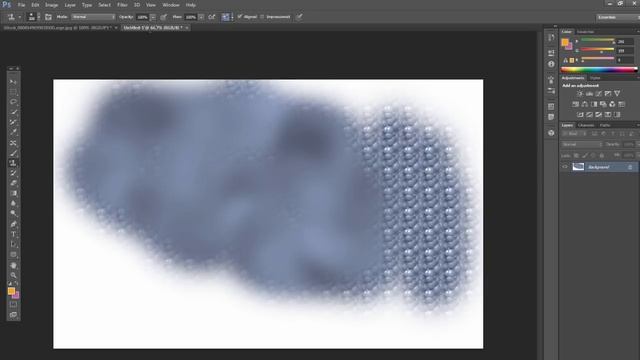Select the active Pattern Stamp tool

click(13, 163)
